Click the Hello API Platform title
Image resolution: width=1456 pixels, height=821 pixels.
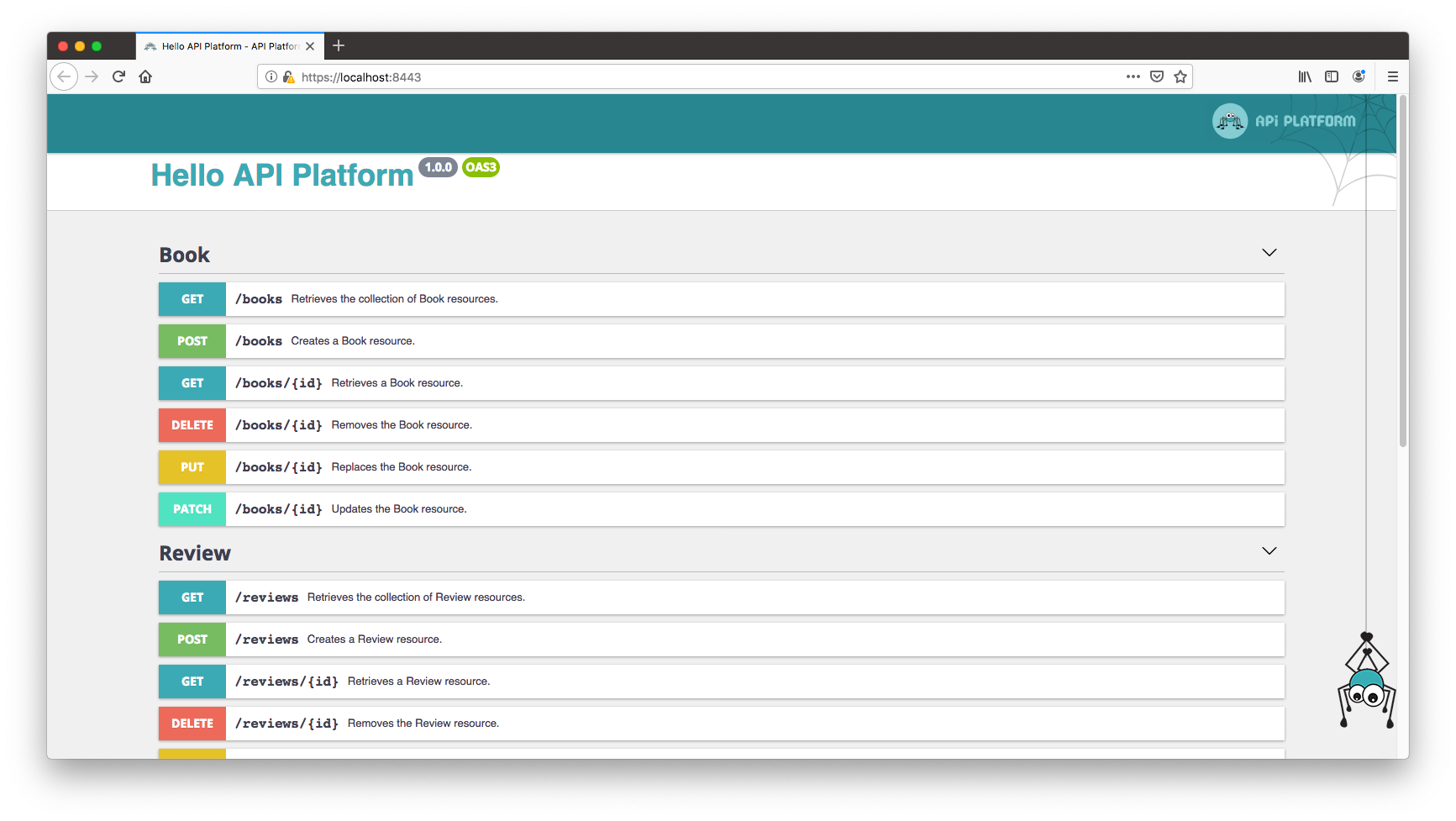282,176
